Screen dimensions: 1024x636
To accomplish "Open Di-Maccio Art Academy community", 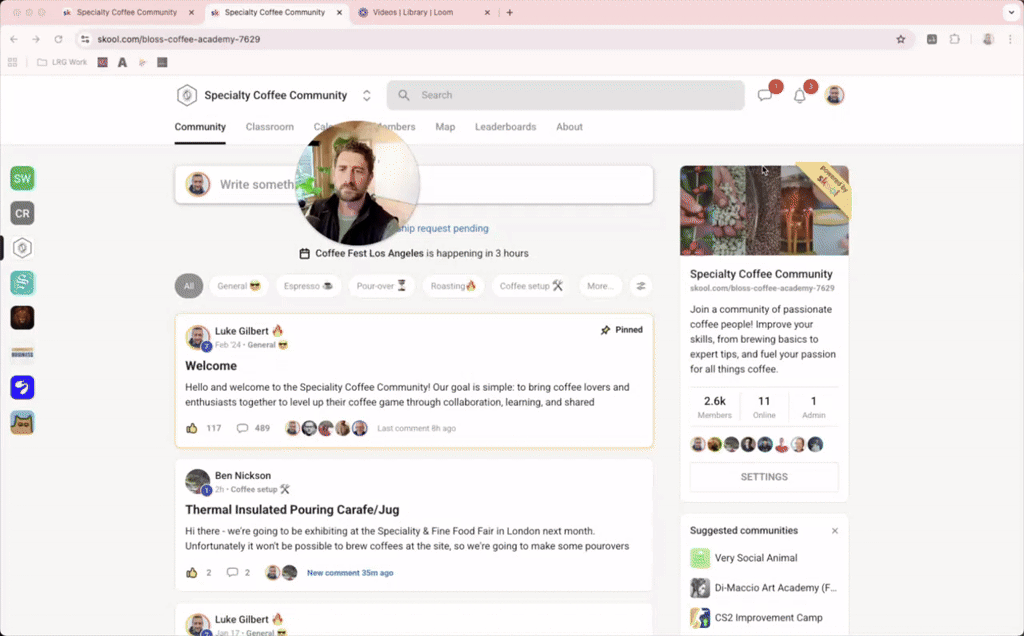I will [763, 588].
